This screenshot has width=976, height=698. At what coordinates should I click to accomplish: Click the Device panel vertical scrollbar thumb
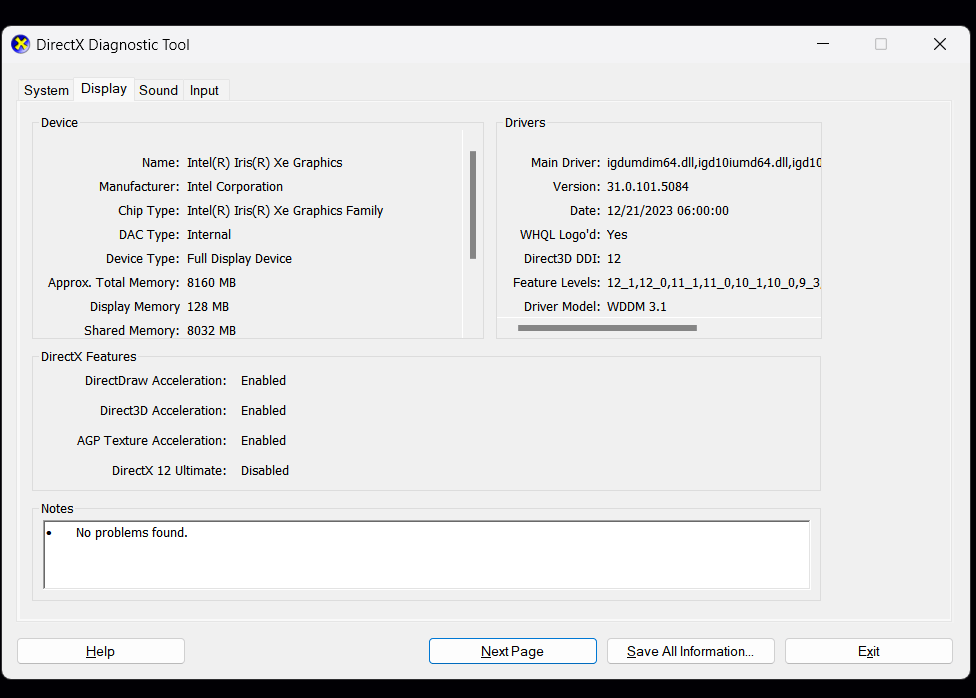[473, 205]
